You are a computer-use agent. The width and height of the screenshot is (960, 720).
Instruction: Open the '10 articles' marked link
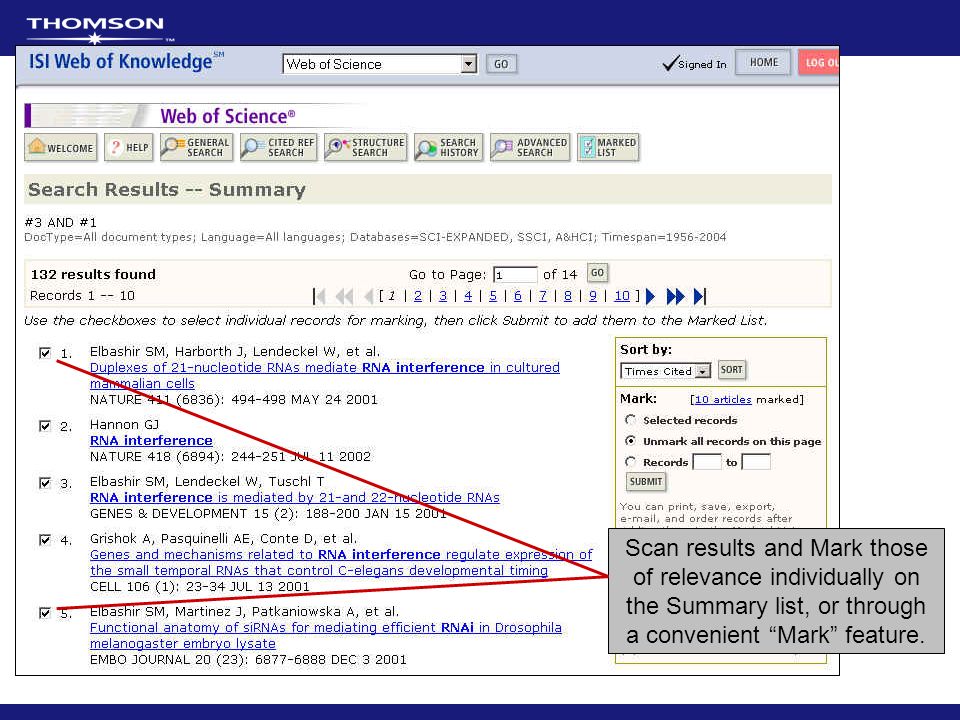(723, 400)
